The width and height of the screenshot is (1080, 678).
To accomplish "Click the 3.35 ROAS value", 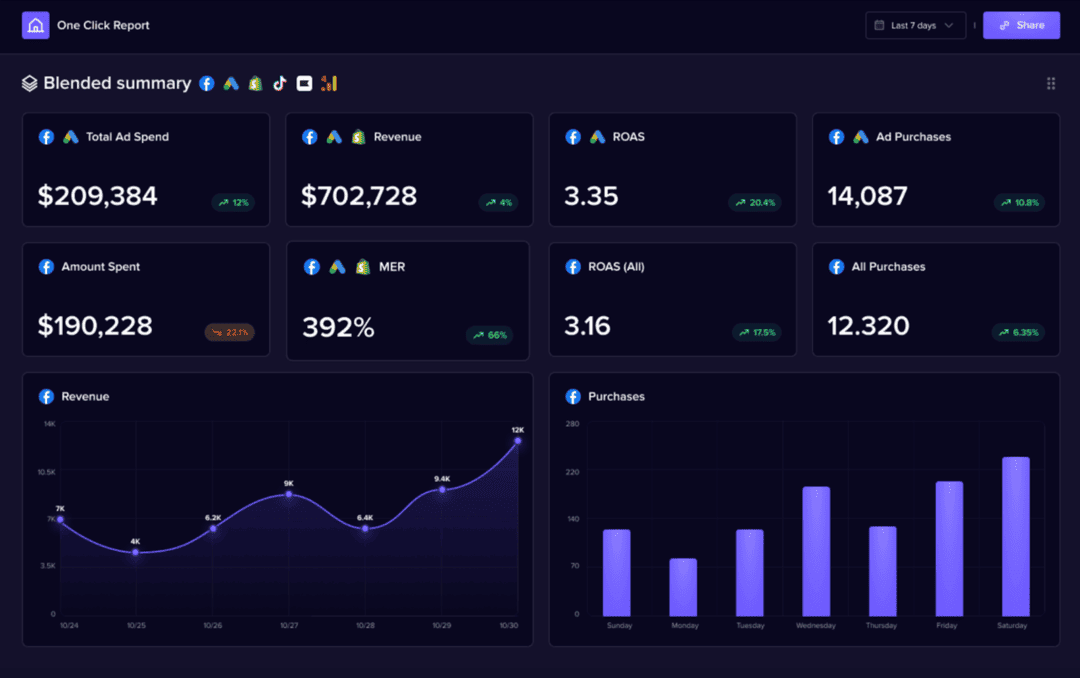I will tap(591, 196).
